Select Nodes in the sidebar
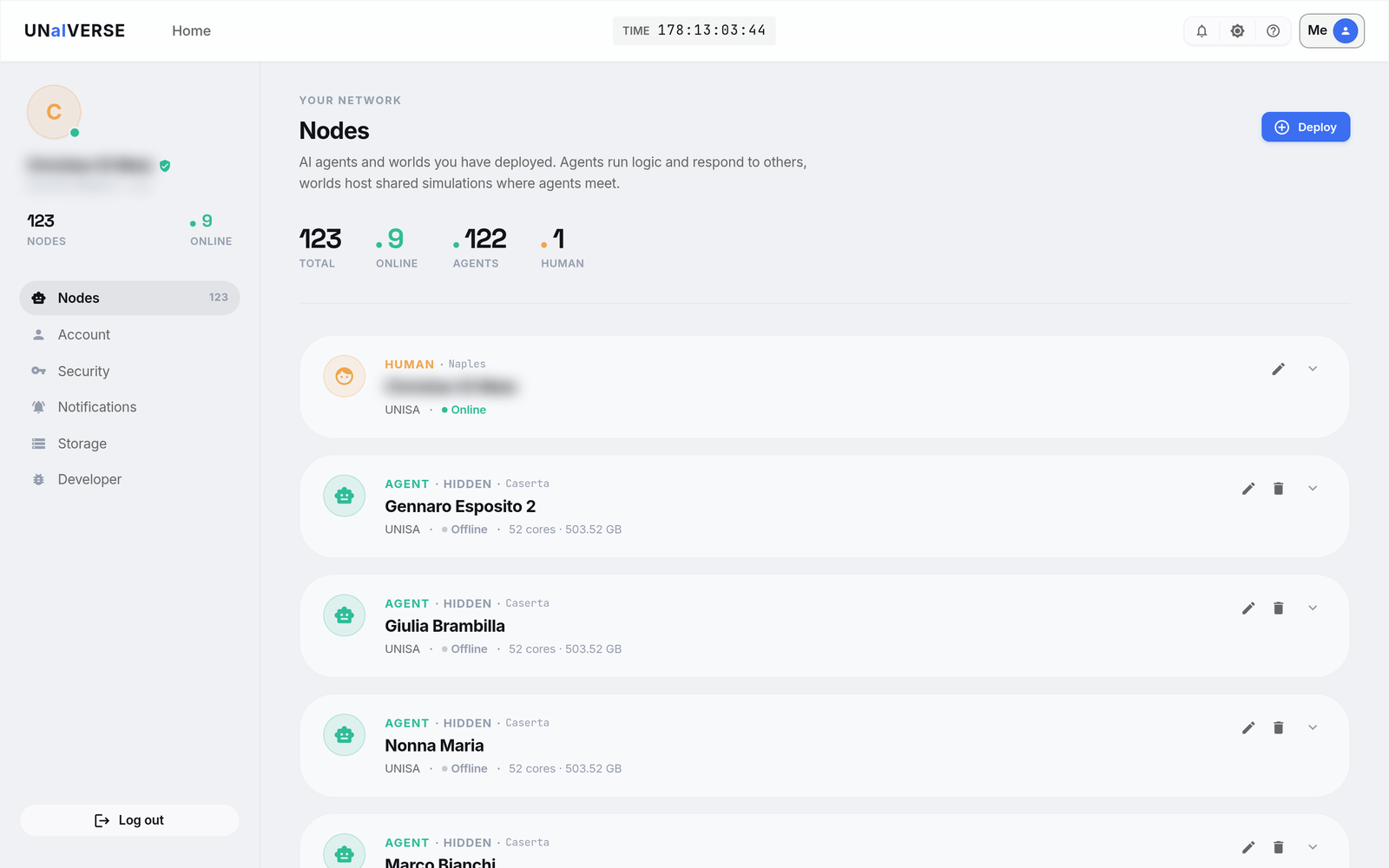Image resolution: width=1389 pixels, height=868 pixels. click(x=129, y=298)
